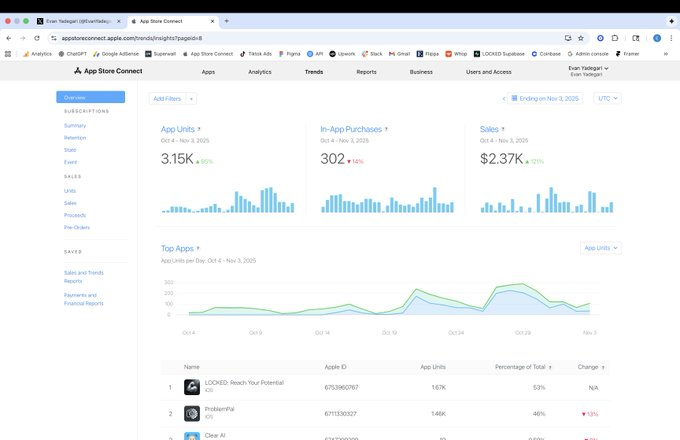Image resolution: width=680 pixels, height=440 pixels.
Task: Open the Reports menu item
Action: click(x=366, y=72)
